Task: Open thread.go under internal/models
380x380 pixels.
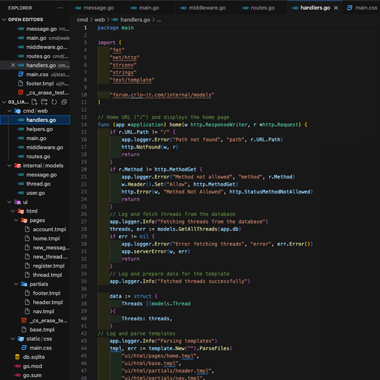Action: click(35, 184)
